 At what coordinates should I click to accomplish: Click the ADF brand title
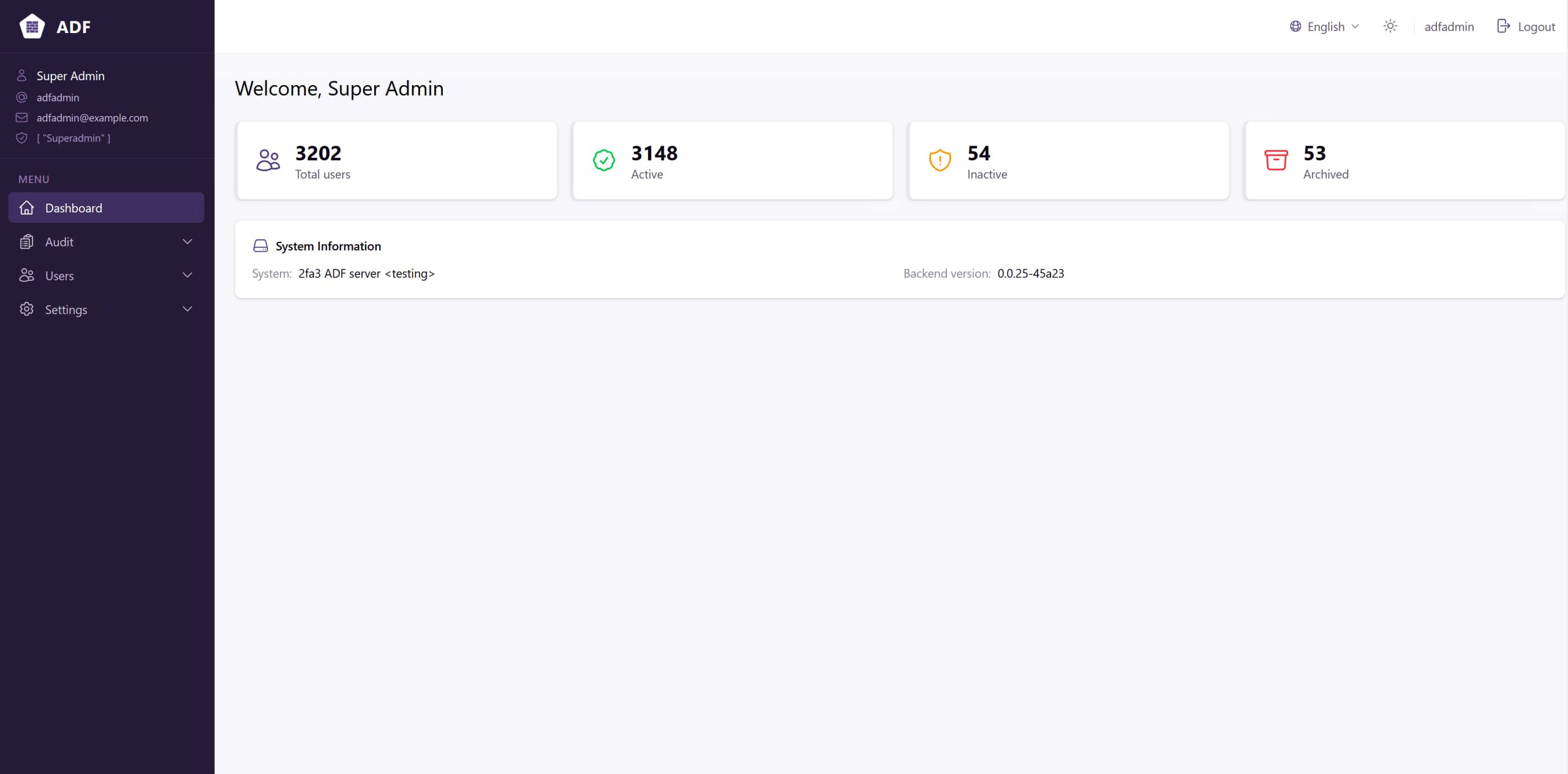(x=73, y=27)
